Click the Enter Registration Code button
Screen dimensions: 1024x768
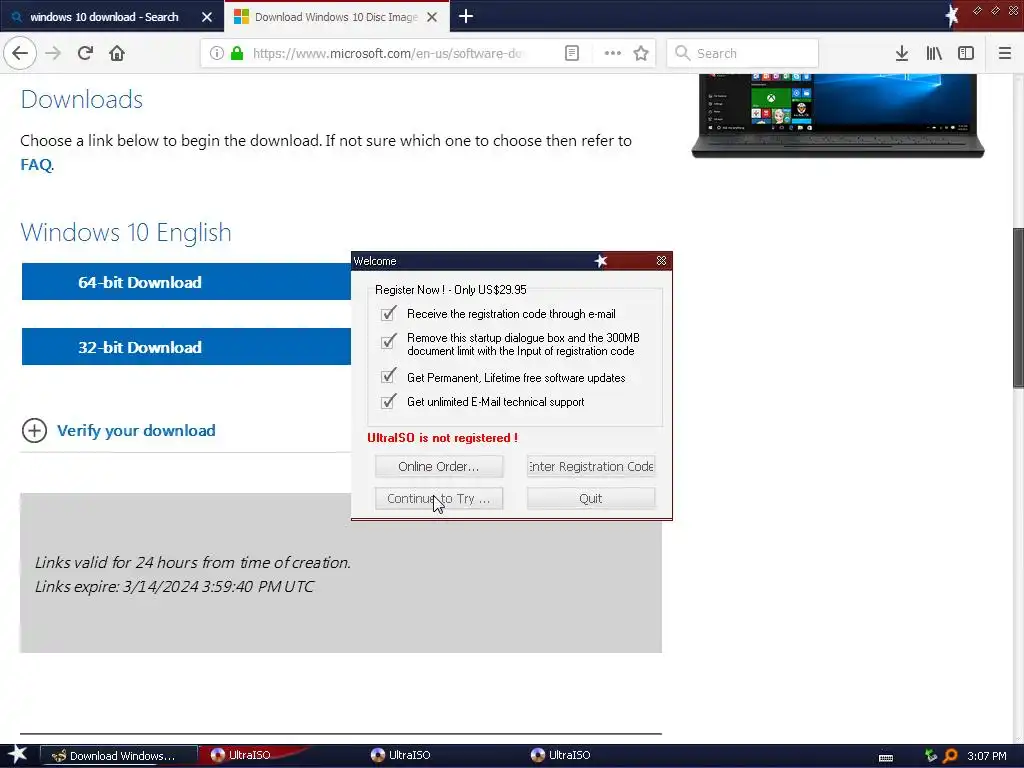[x=591, y=466]
